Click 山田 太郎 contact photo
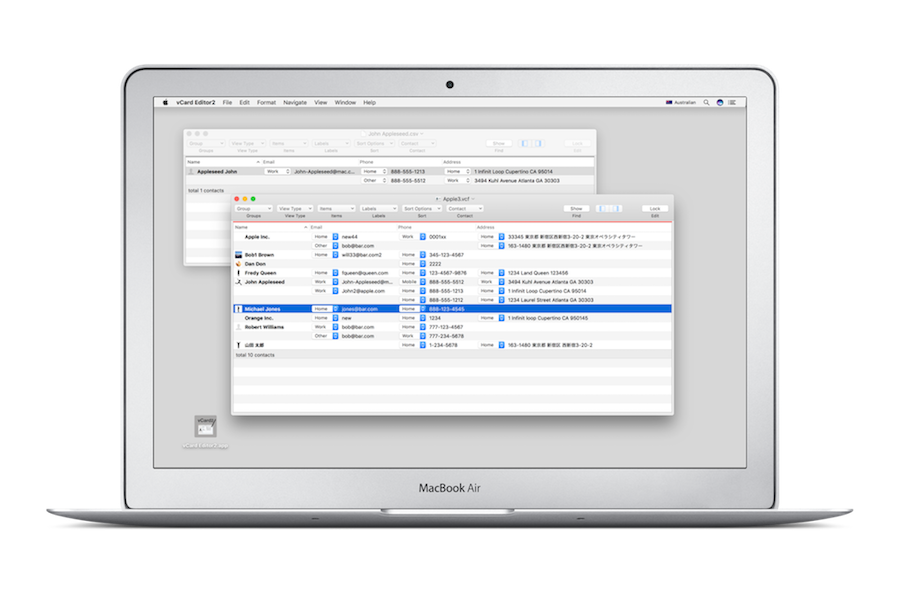 click(x=239, y=345)
